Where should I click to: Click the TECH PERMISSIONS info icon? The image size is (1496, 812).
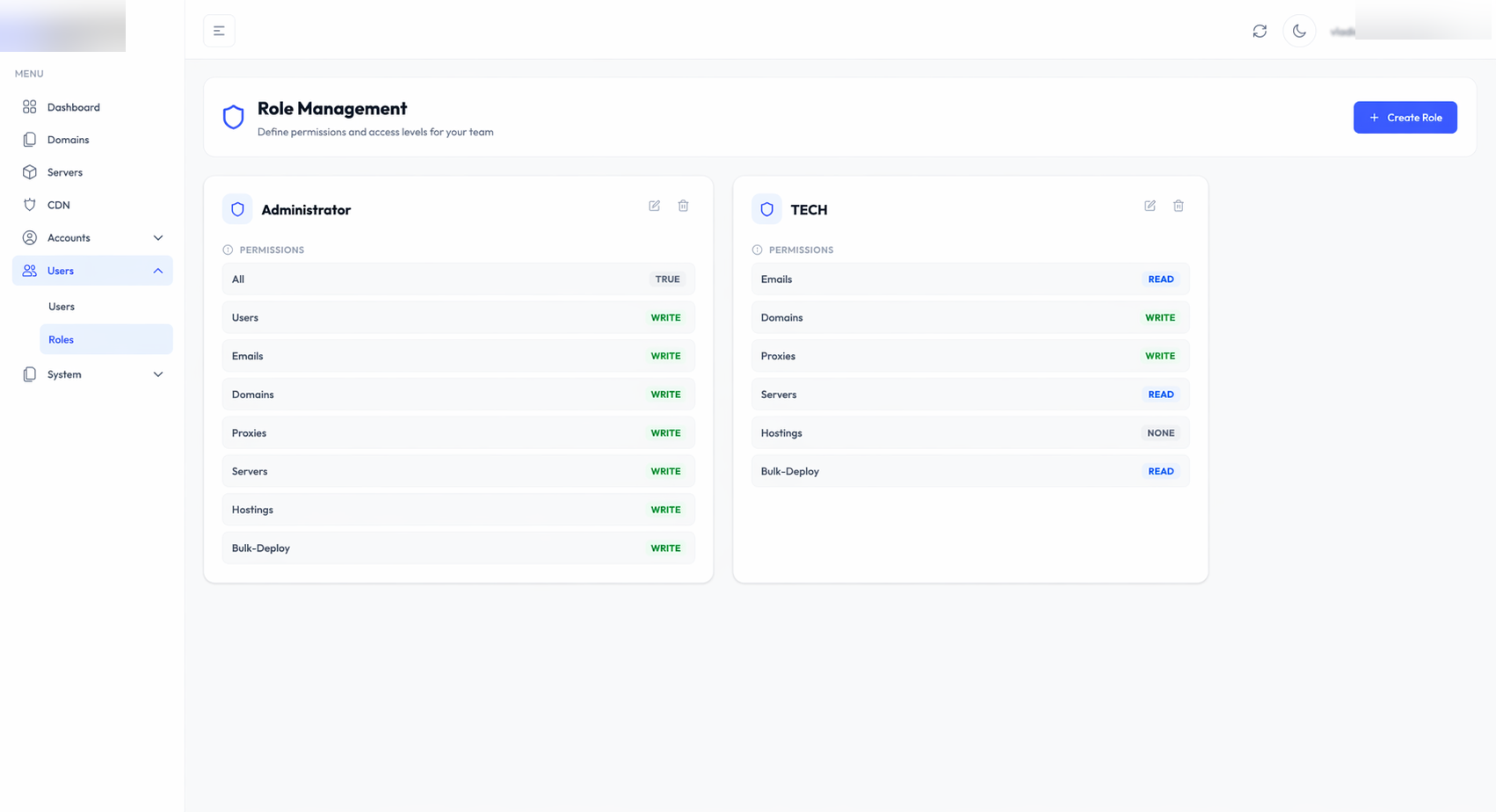point(757,250)
